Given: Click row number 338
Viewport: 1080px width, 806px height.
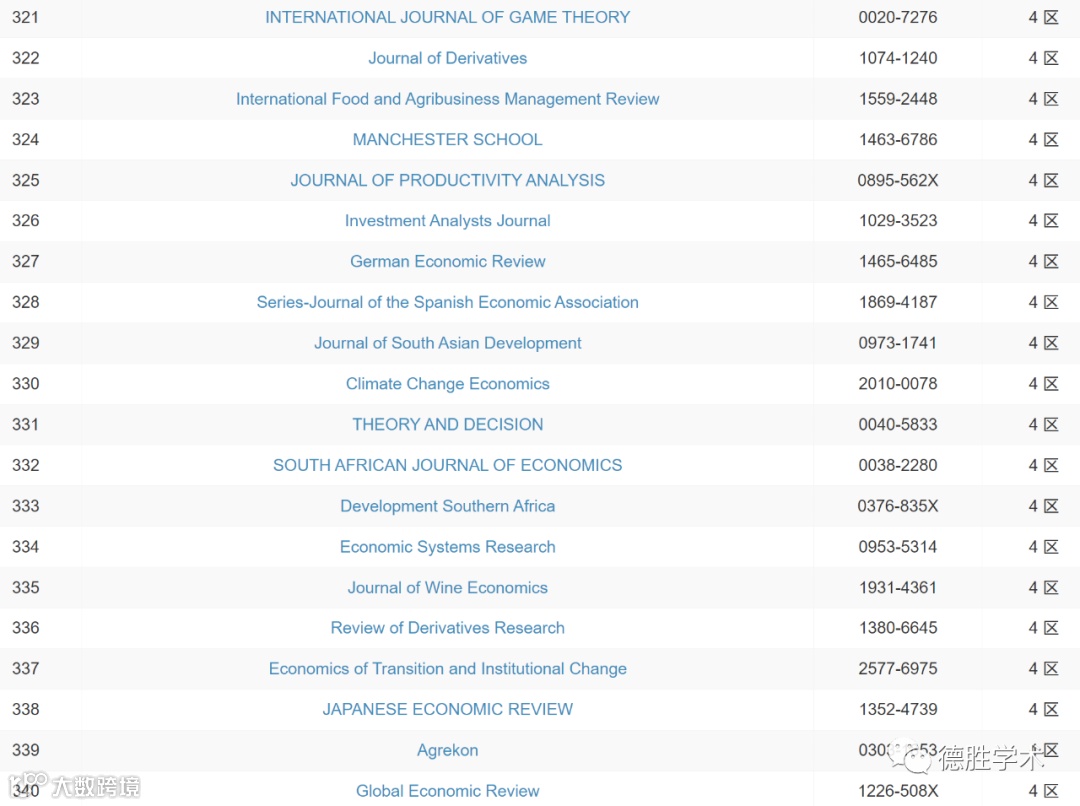Looking at the screenshot, I should [25, 709].
